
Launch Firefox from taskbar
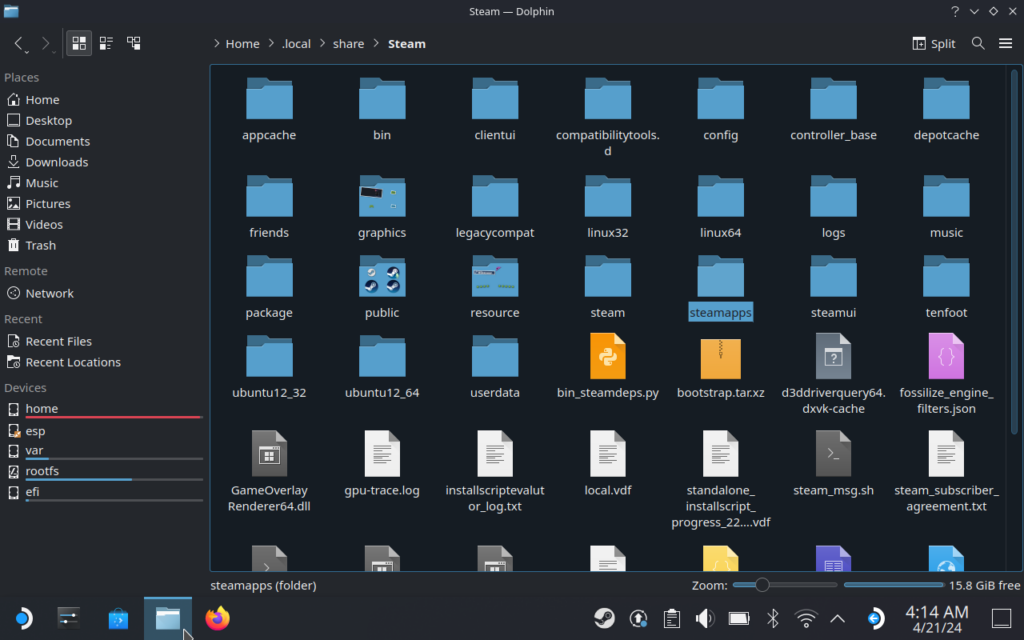pos(217,618)
